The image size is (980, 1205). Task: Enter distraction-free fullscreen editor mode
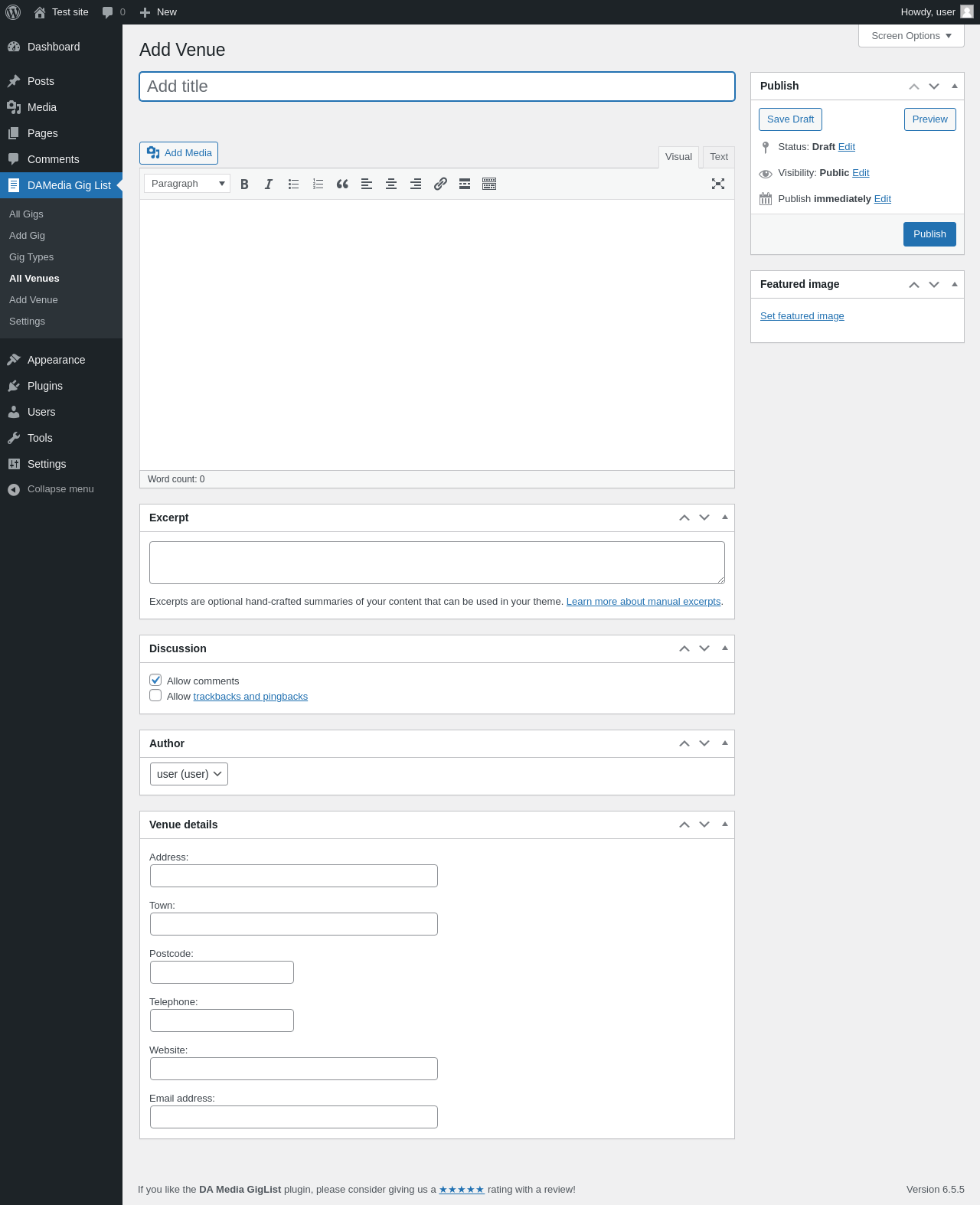718,184
